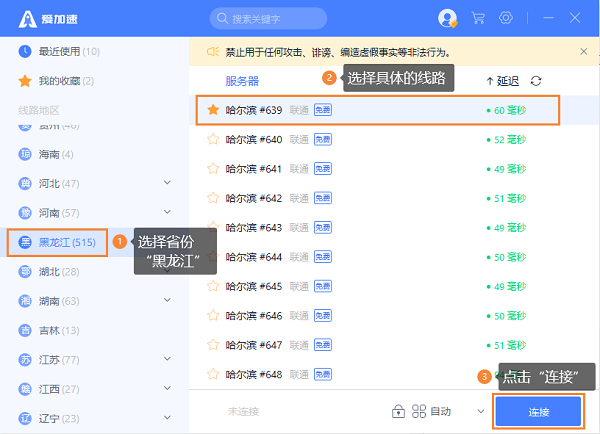600x434 pixels.
Task: Click the app logo at top left
Action: [48, 19]
